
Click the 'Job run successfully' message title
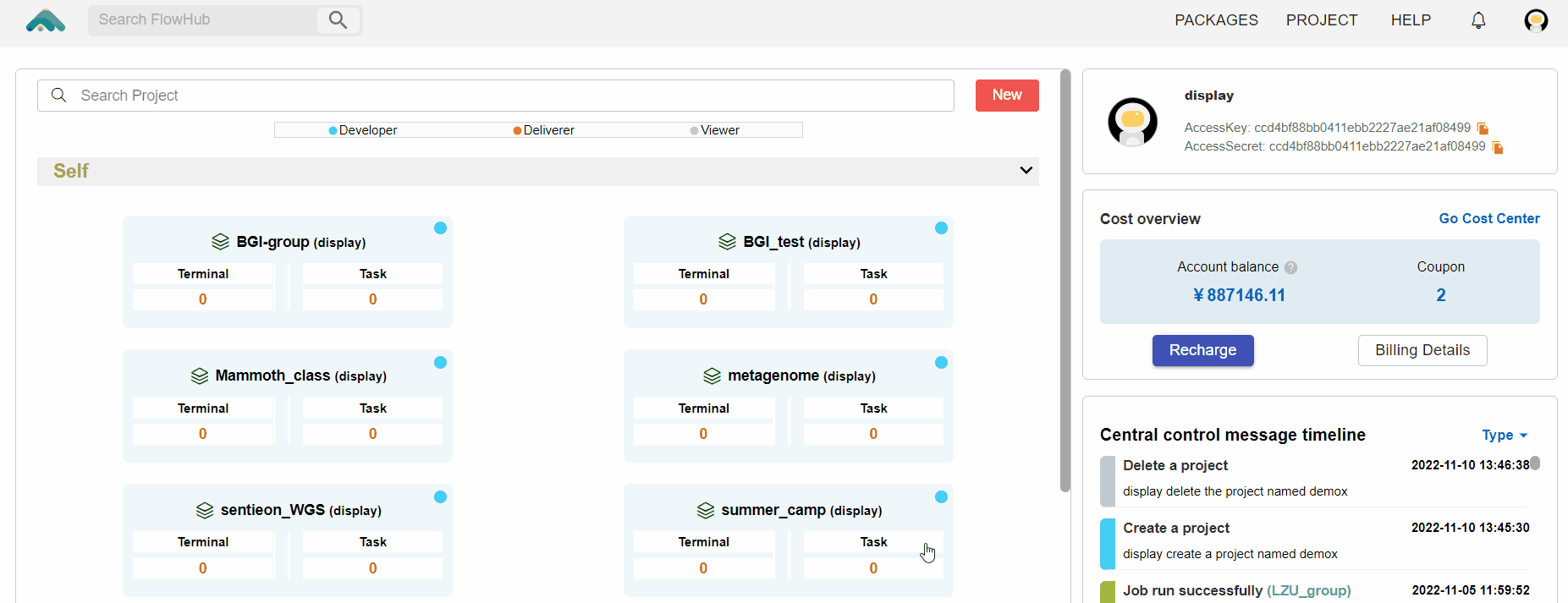(x=1192, y=590)
